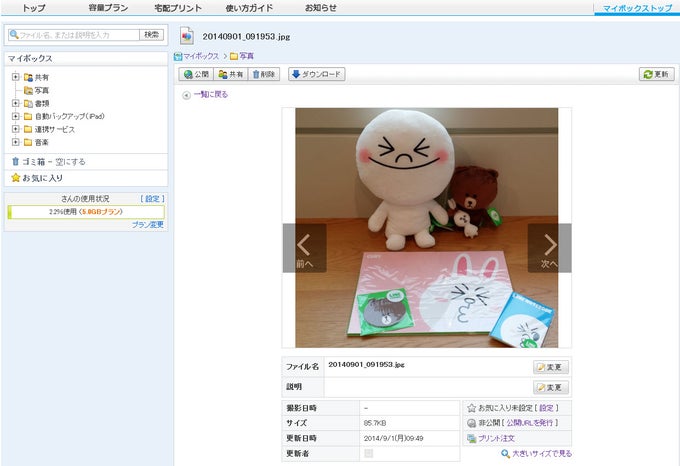Image resolution: width=680 pixels, height=466 pixels.
Task: Click the 検索 search button
Action: click(152, 35)
